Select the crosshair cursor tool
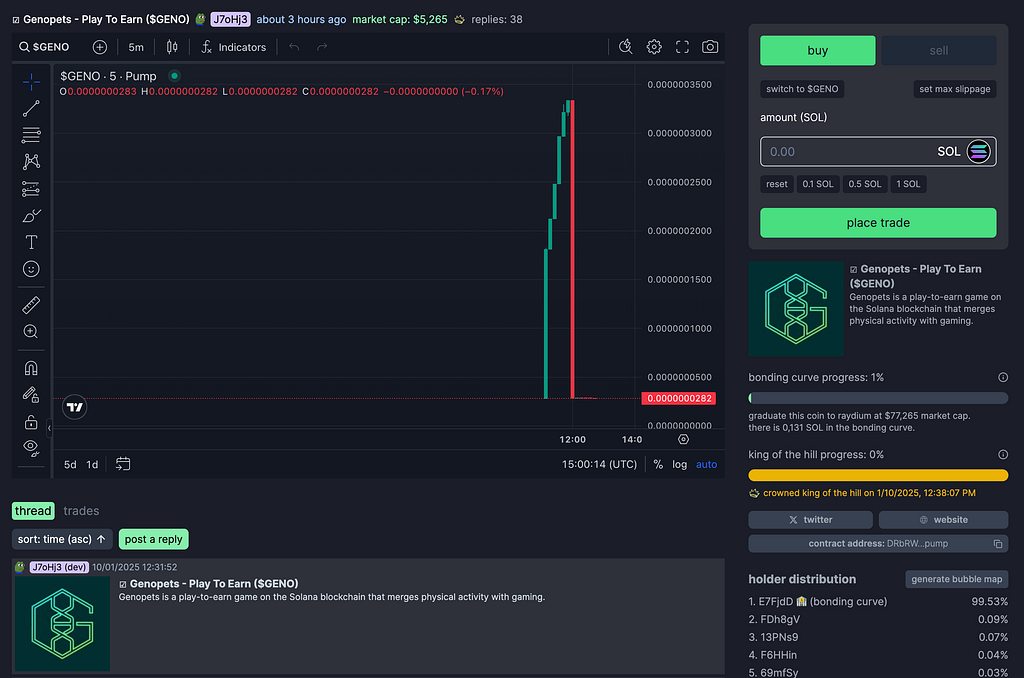Viewport: 1024px width, 678px height. [31, 82]
